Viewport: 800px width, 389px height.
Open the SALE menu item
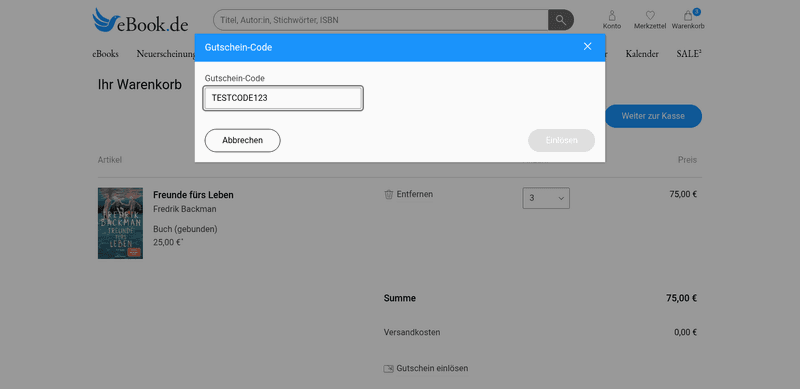[x=689, y=54]
